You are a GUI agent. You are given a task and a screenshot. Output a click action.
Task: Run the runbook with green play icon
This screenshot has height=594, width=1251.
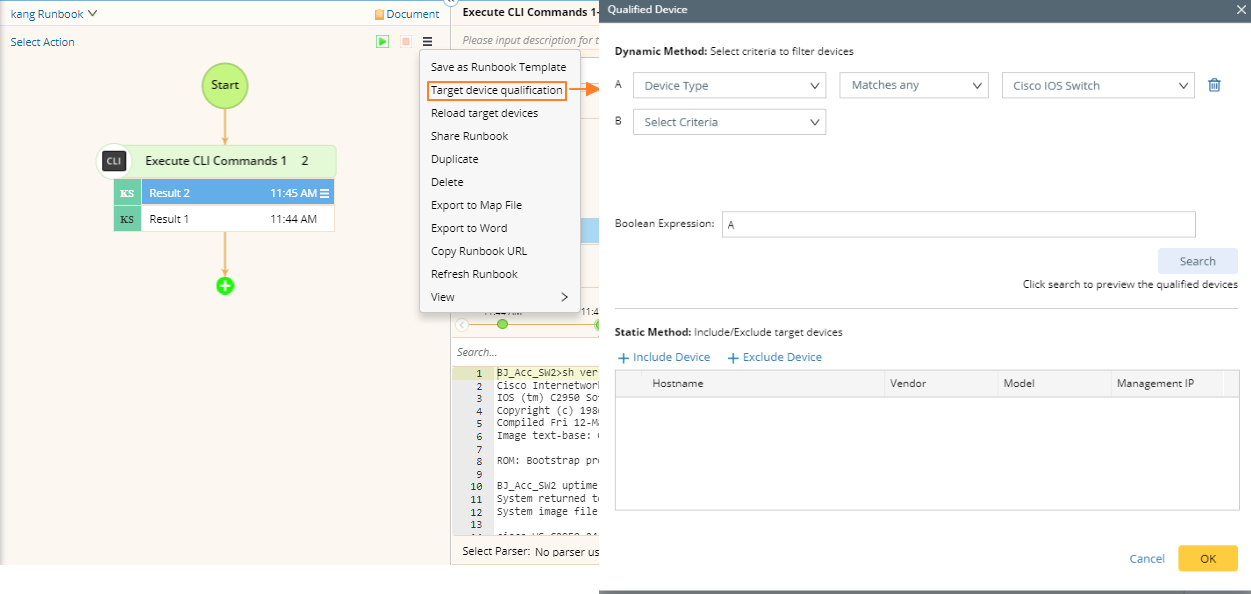[382, 42]
